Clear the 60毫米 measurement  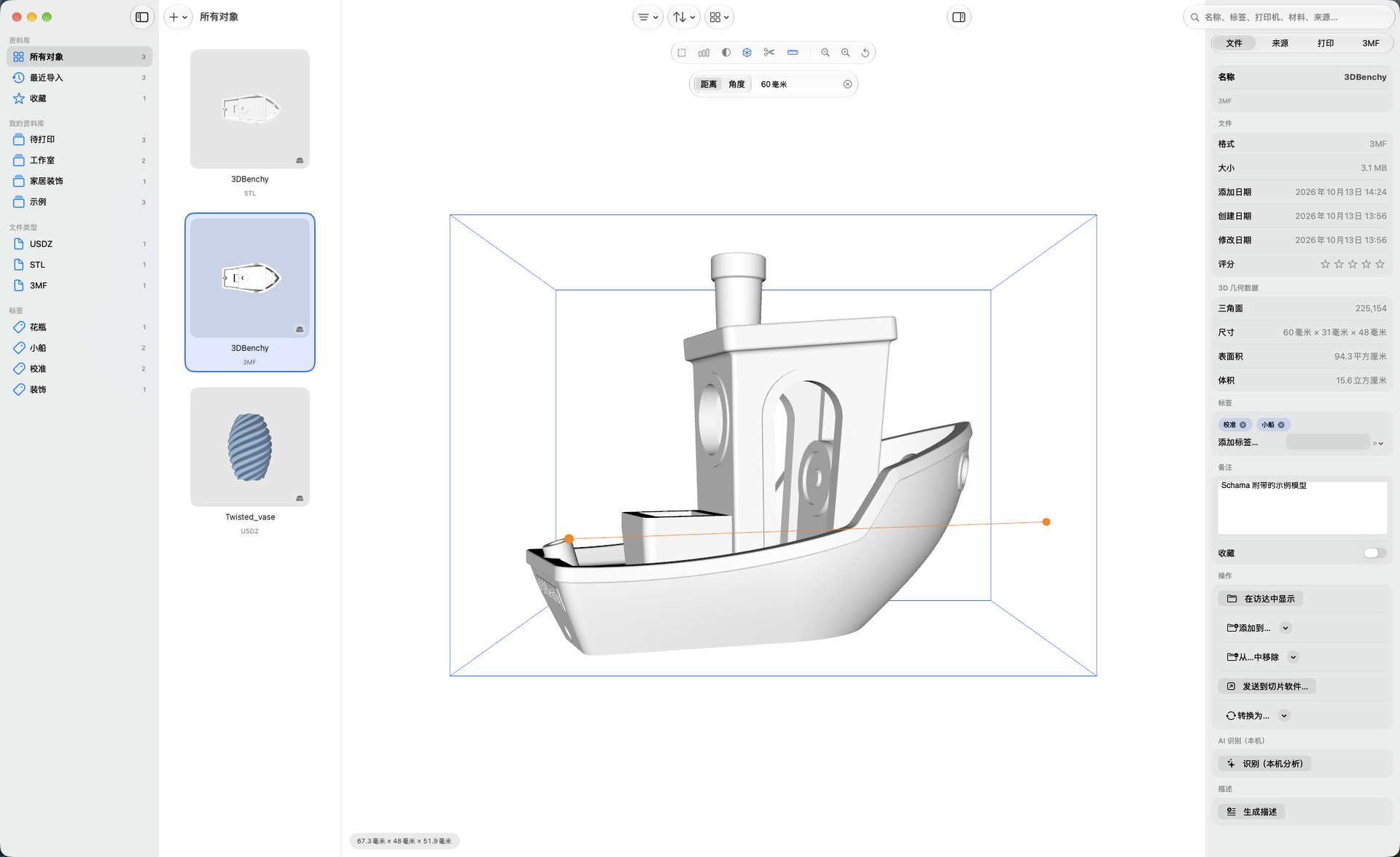(x=847, y=85)
